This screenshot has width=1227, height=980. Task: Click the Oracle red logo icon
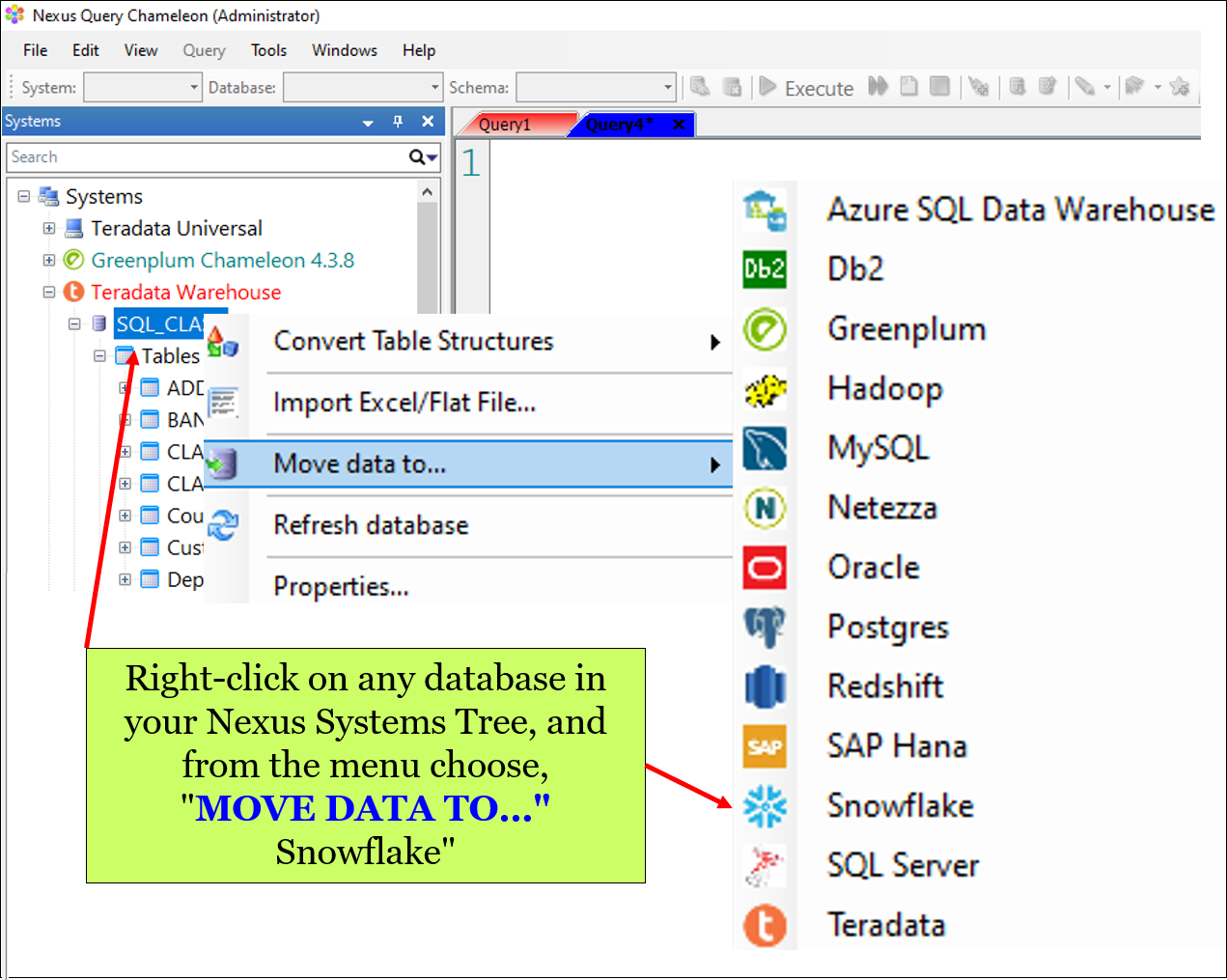[765, 568]
